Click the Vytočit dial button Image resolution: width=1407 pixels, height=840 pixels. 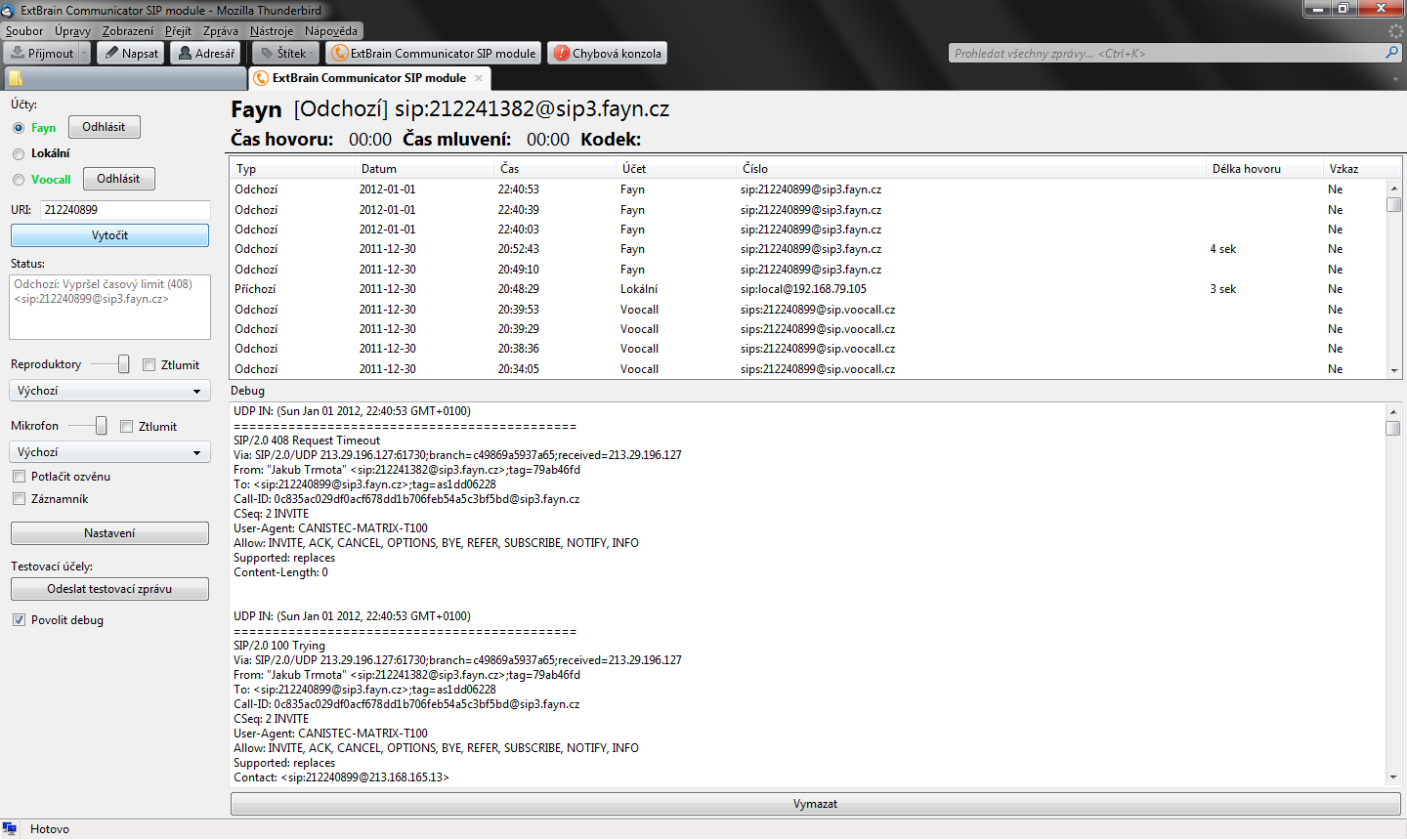pos(109,235)
